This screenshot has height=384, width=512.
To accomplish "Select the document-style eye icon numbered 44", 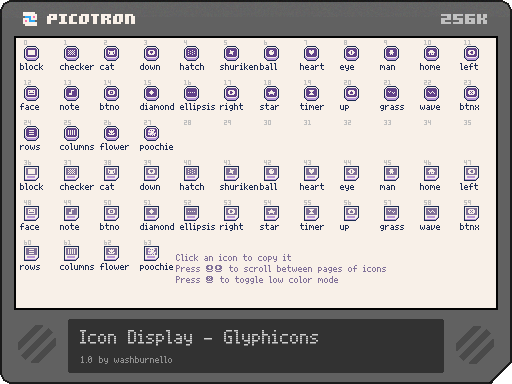I will tap(351, 173).
